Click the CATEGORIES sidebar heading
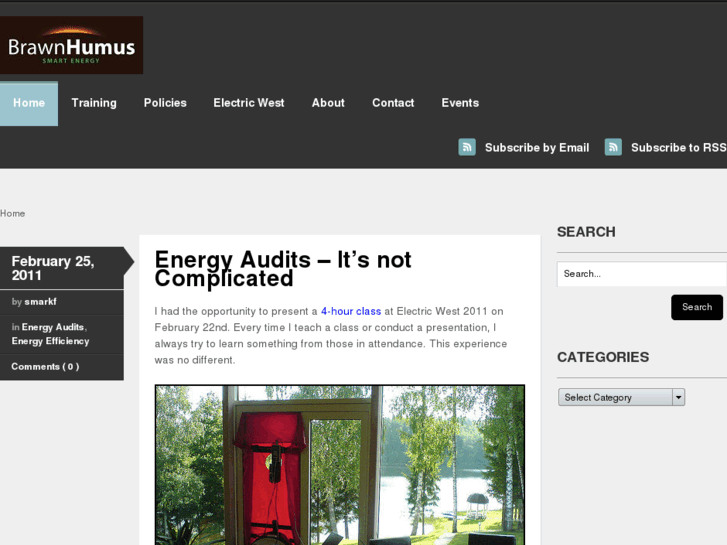727x545 pixels. click(603, 357)
